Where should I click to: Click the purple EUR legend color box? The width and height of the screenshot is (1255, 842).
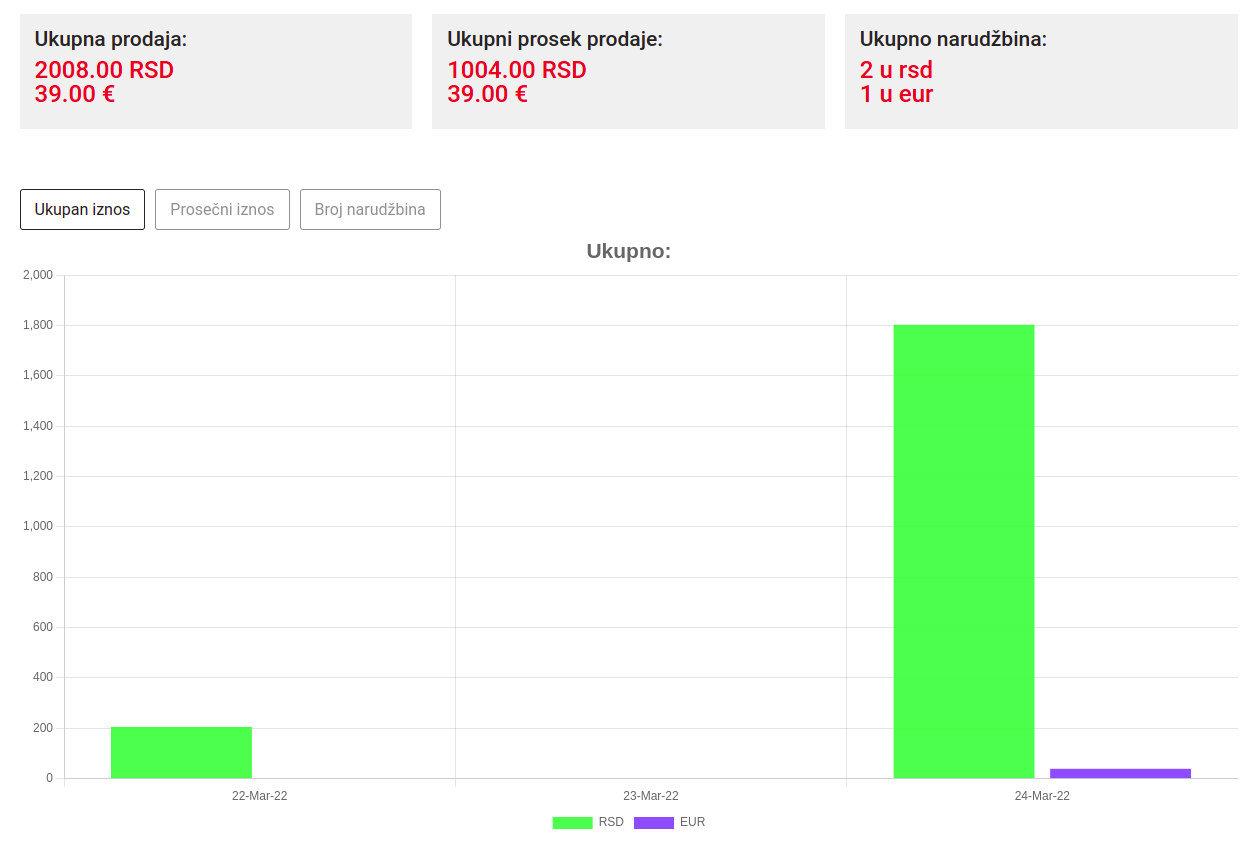[653, 822]
